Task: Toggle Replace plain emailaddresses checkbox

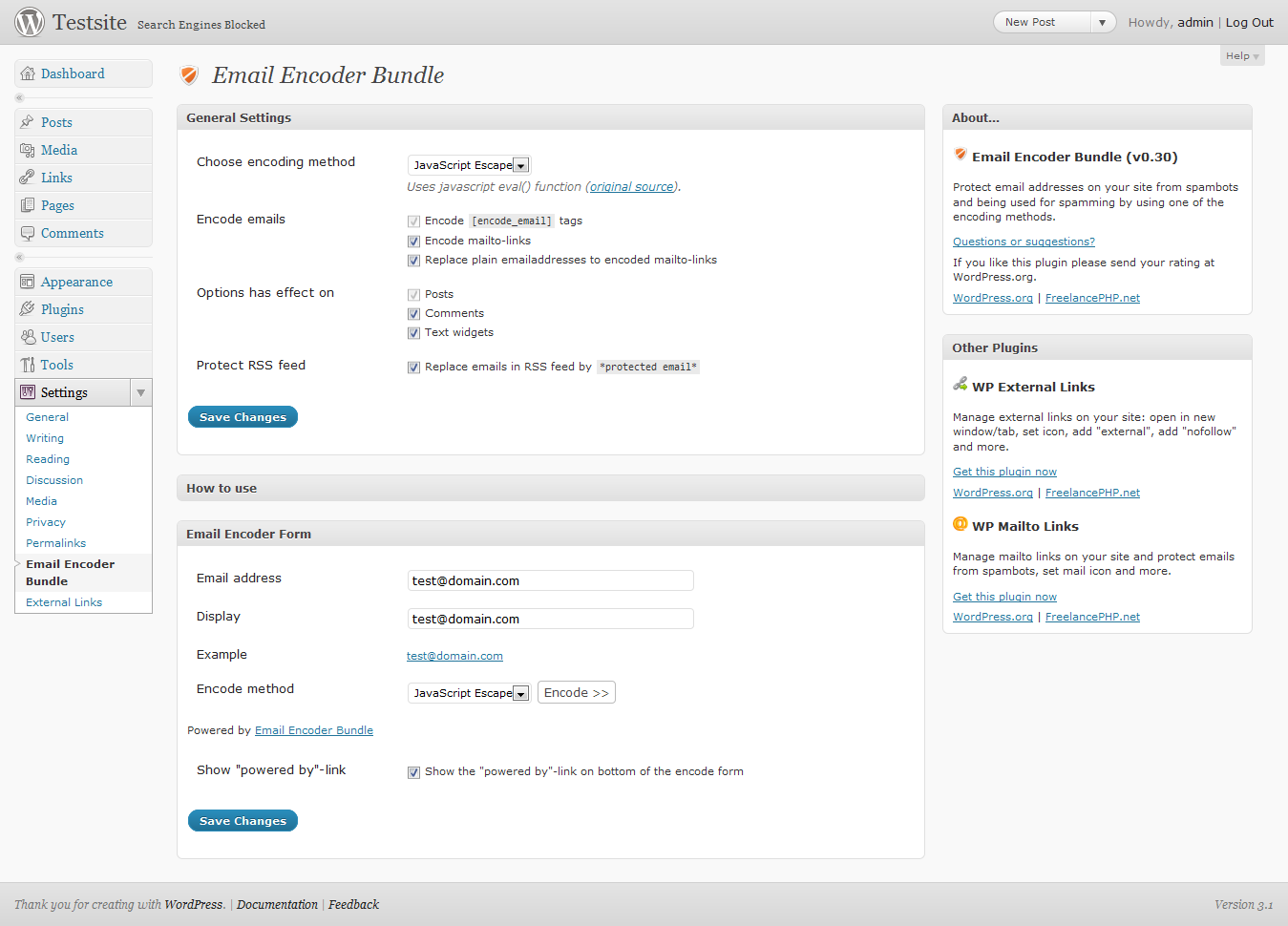Action: pyautogui.click(x=413, y=261)
